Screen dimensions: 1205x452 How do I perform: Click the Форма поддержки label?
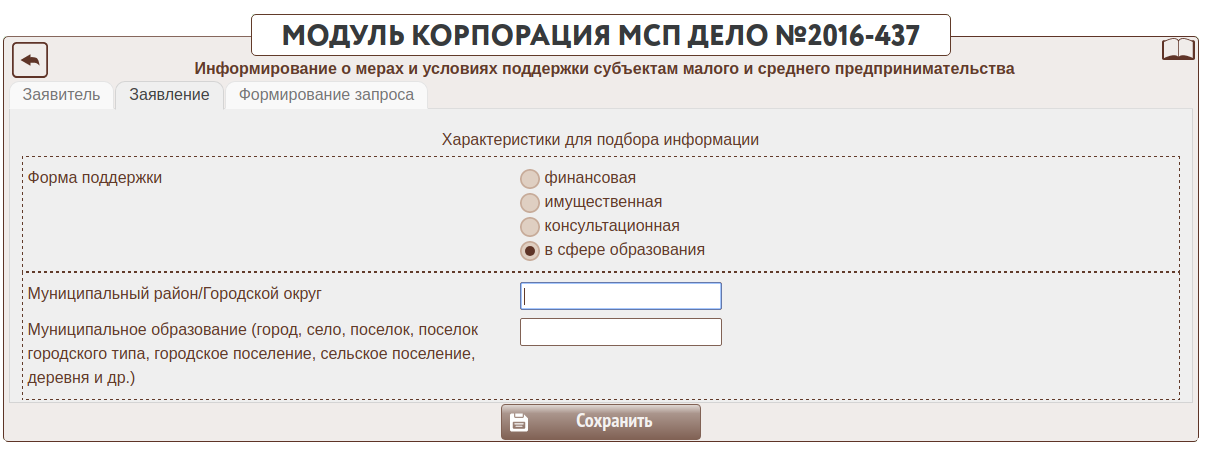tap(95, 178)
